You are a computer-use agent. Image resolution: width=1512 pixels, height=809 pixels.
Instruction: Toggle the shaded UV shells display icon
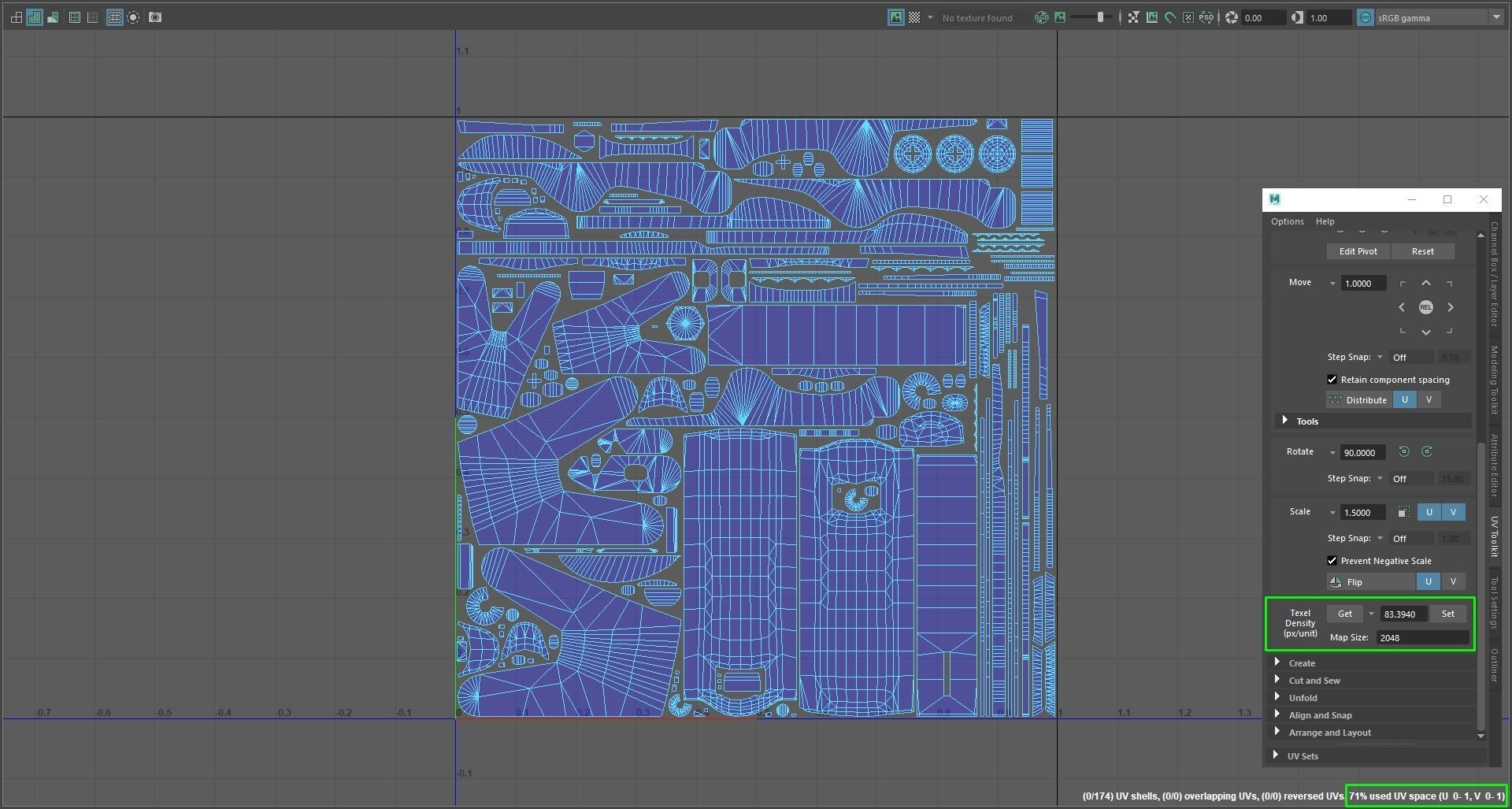(x=34, y=17)
